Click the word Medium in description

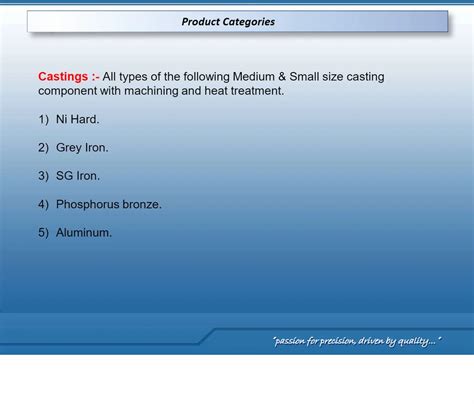(253, 77)
